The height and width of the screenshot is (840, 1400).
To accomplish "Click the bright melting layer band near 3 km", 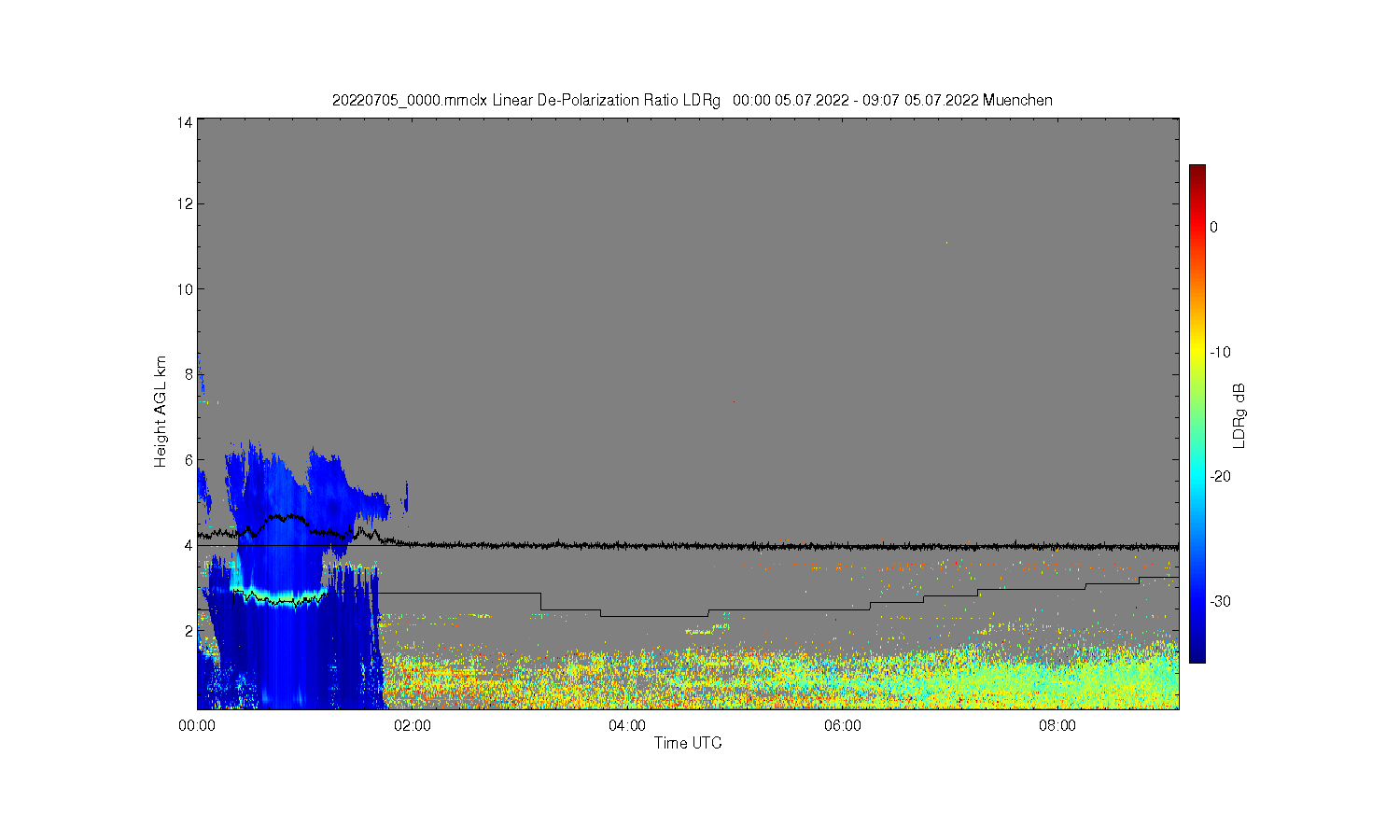I will pos(280,597).
